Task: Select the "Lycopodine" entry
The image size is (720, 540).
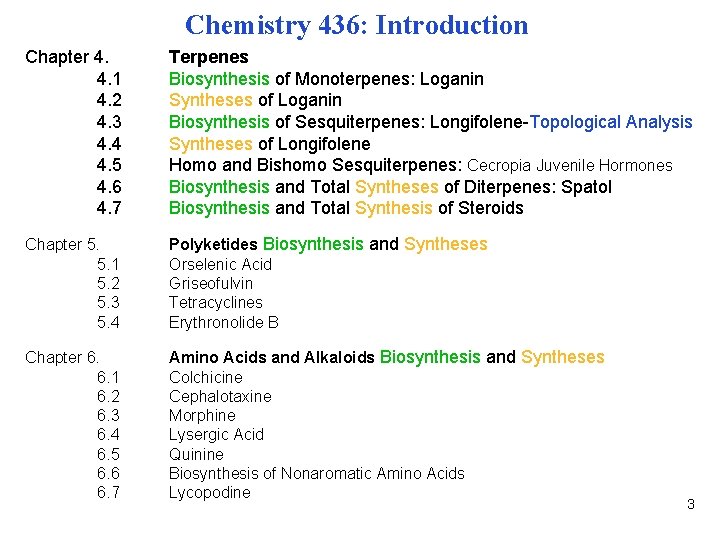Action: 210,493
